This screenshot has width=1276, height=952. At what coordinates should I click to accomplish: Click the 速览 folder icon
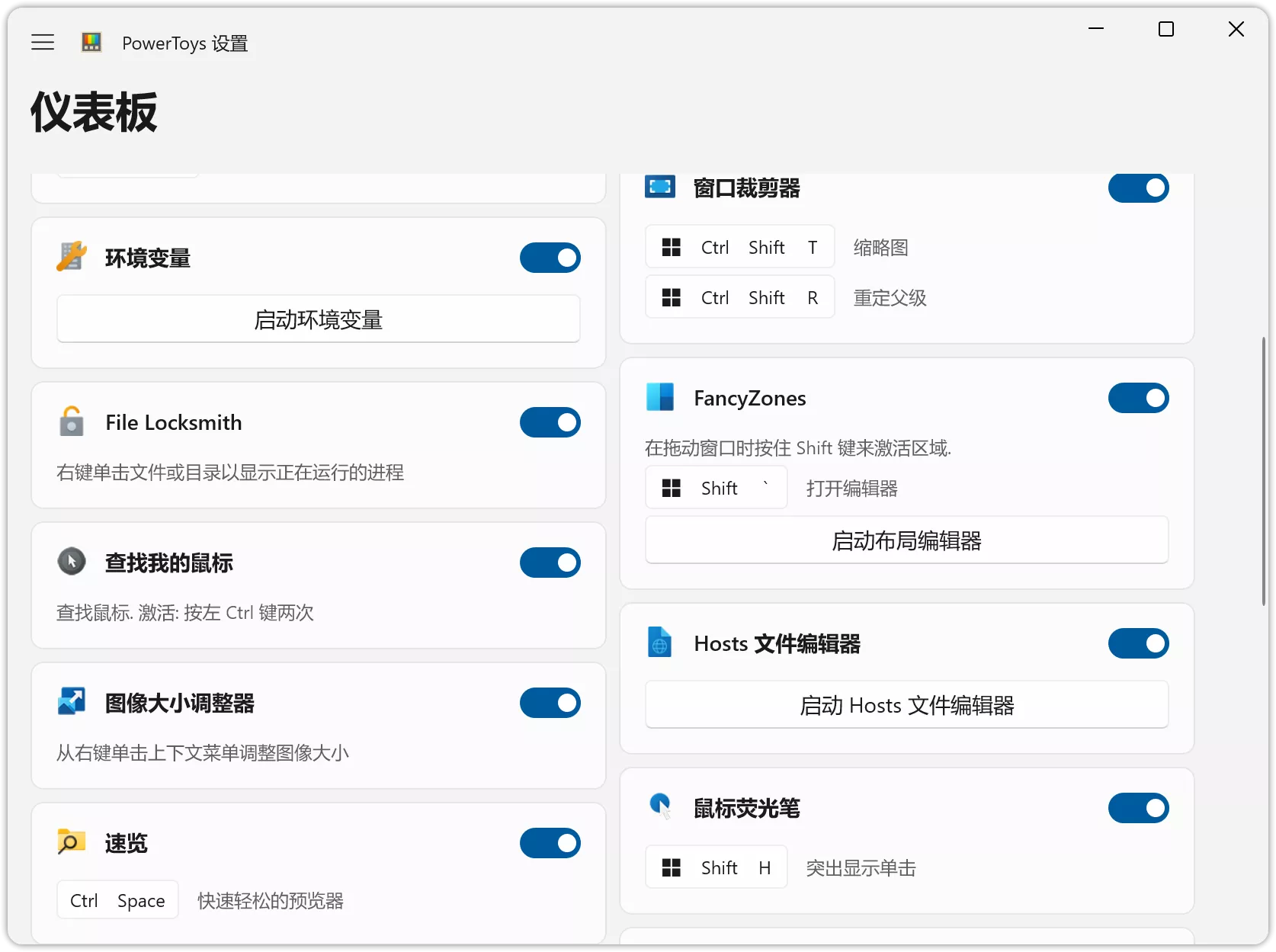tap(71, 841)
